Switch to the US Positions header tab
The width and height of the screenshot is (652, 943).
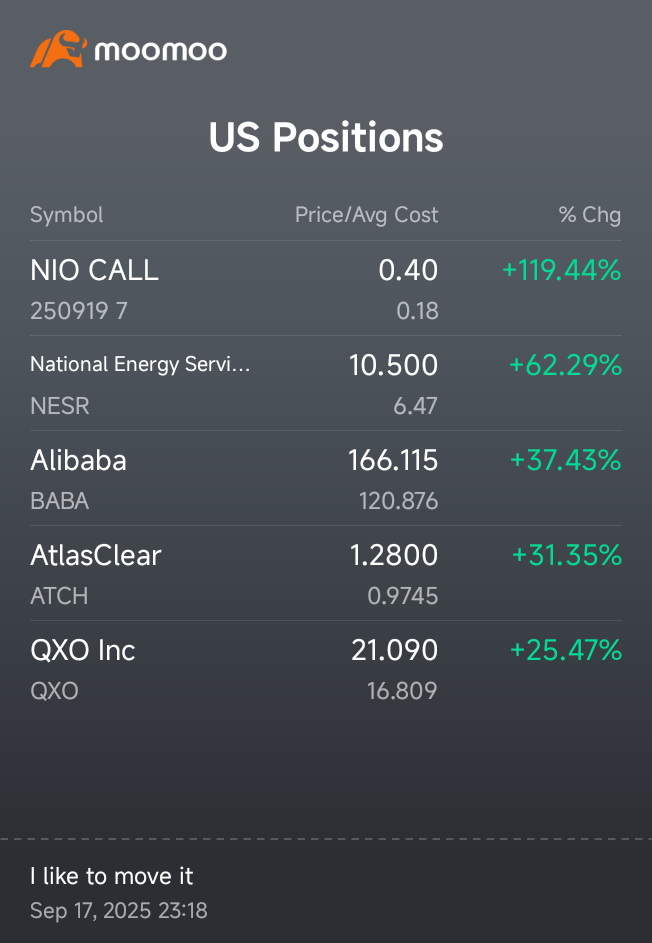(x=325, y=138)
